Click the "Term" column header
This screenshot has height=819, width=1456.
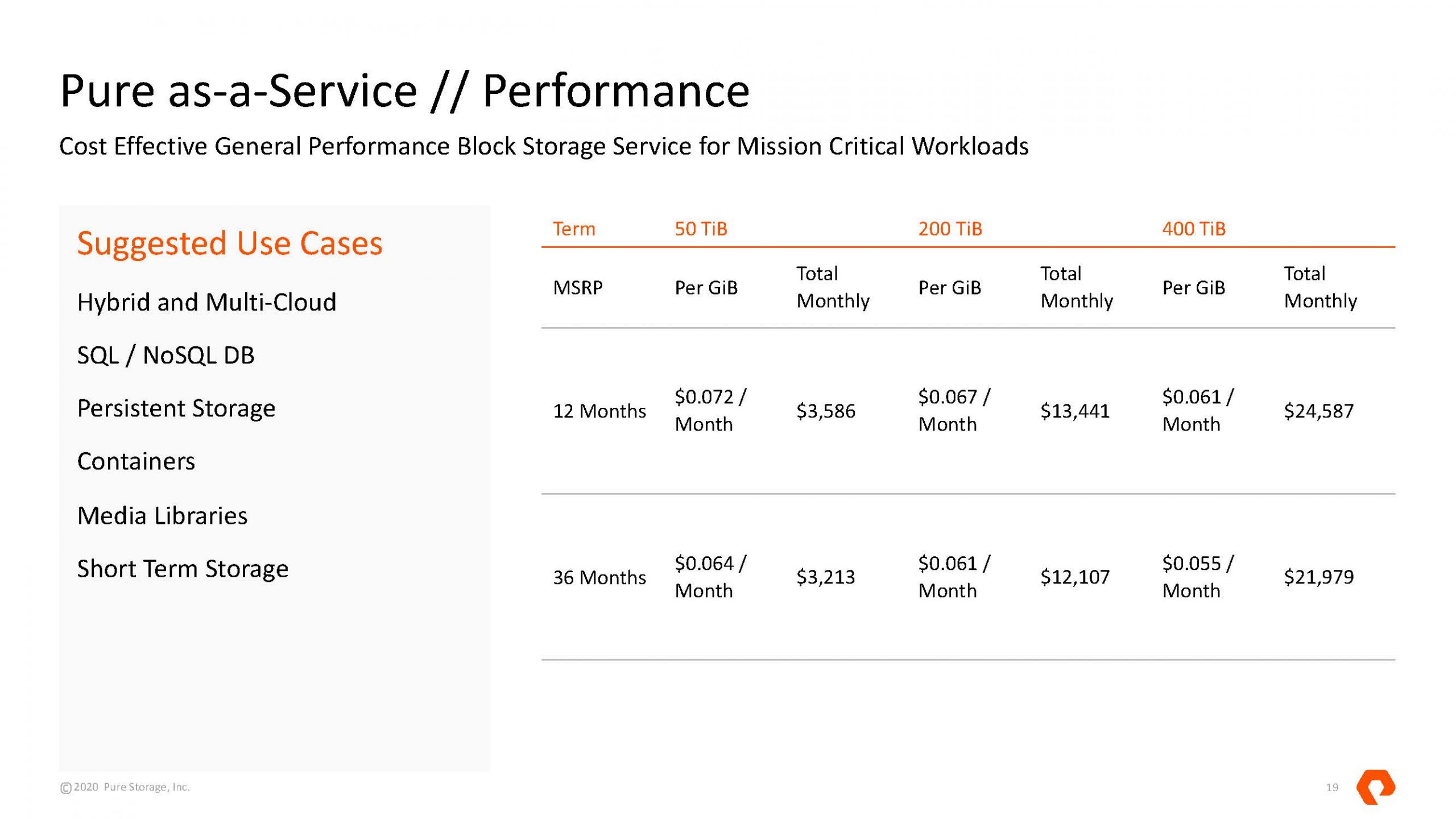(x=574, y=229)
